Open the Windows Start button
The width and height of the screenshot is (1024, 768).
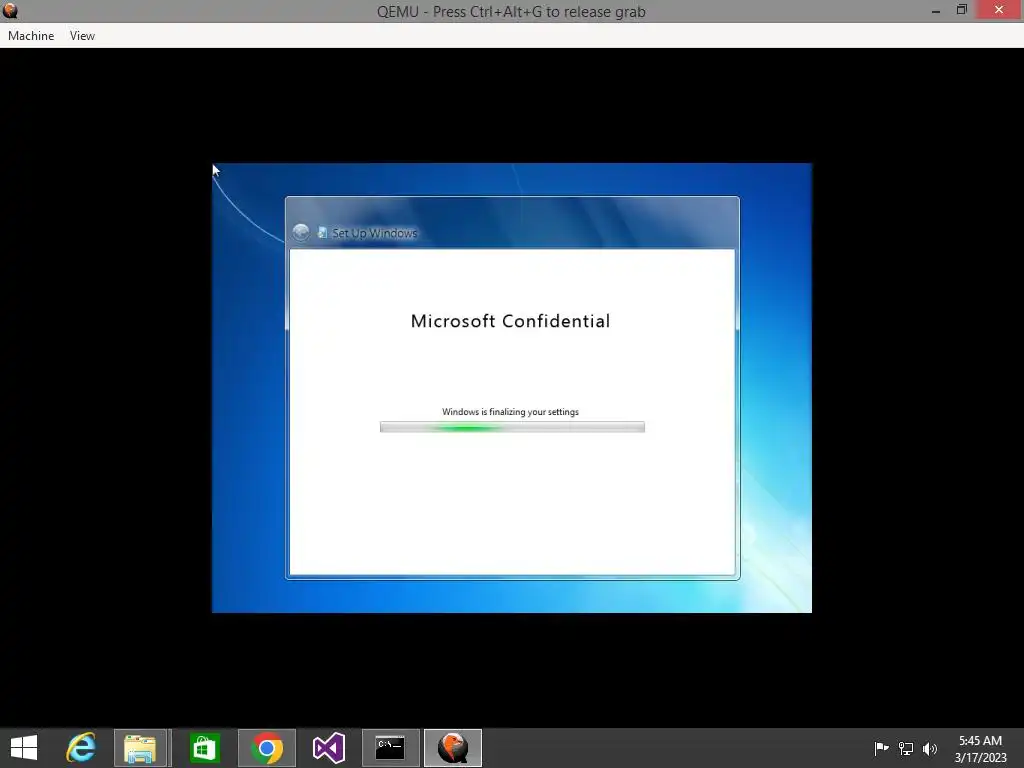coord(24,748)
